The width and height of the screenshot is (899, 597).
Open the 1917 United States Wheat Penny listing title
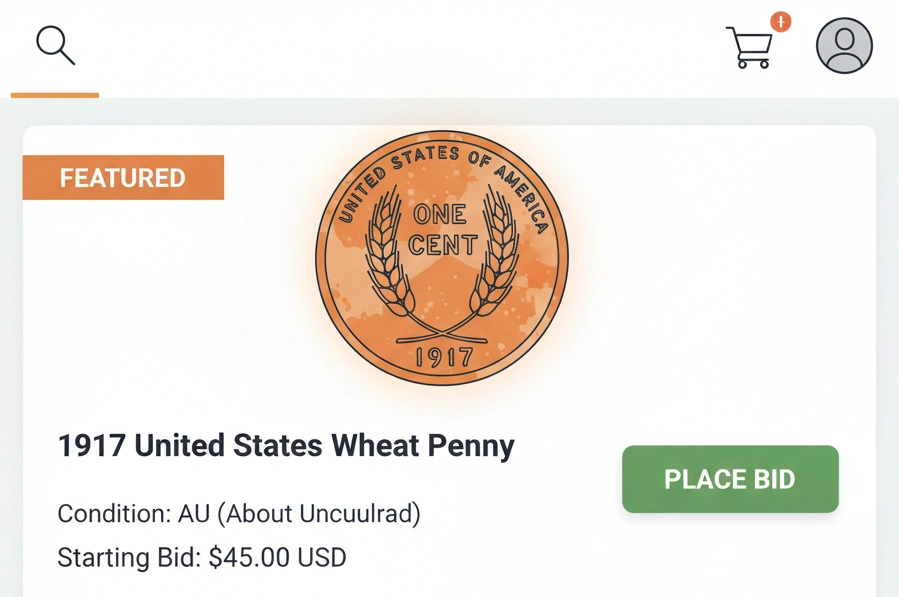[285, 446]
